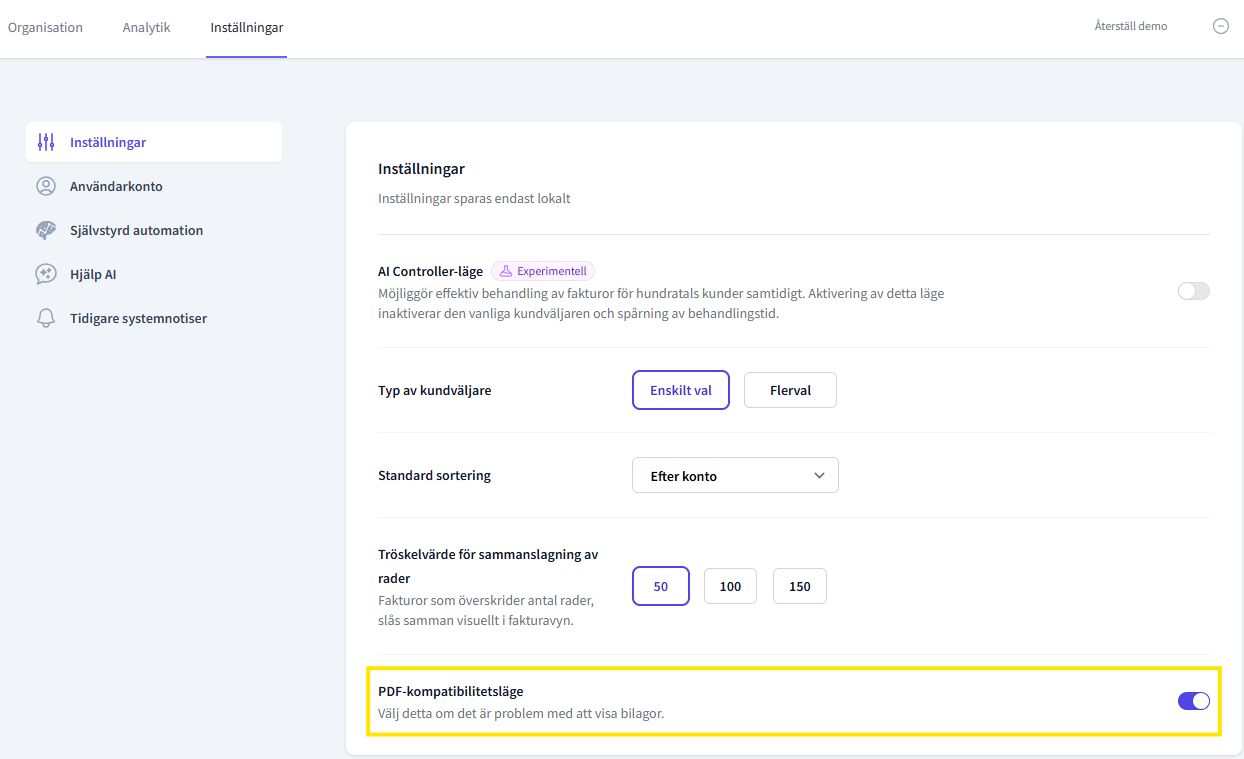Disable the PDF-kompatibilitetsläge toggle

(1193, 701)
